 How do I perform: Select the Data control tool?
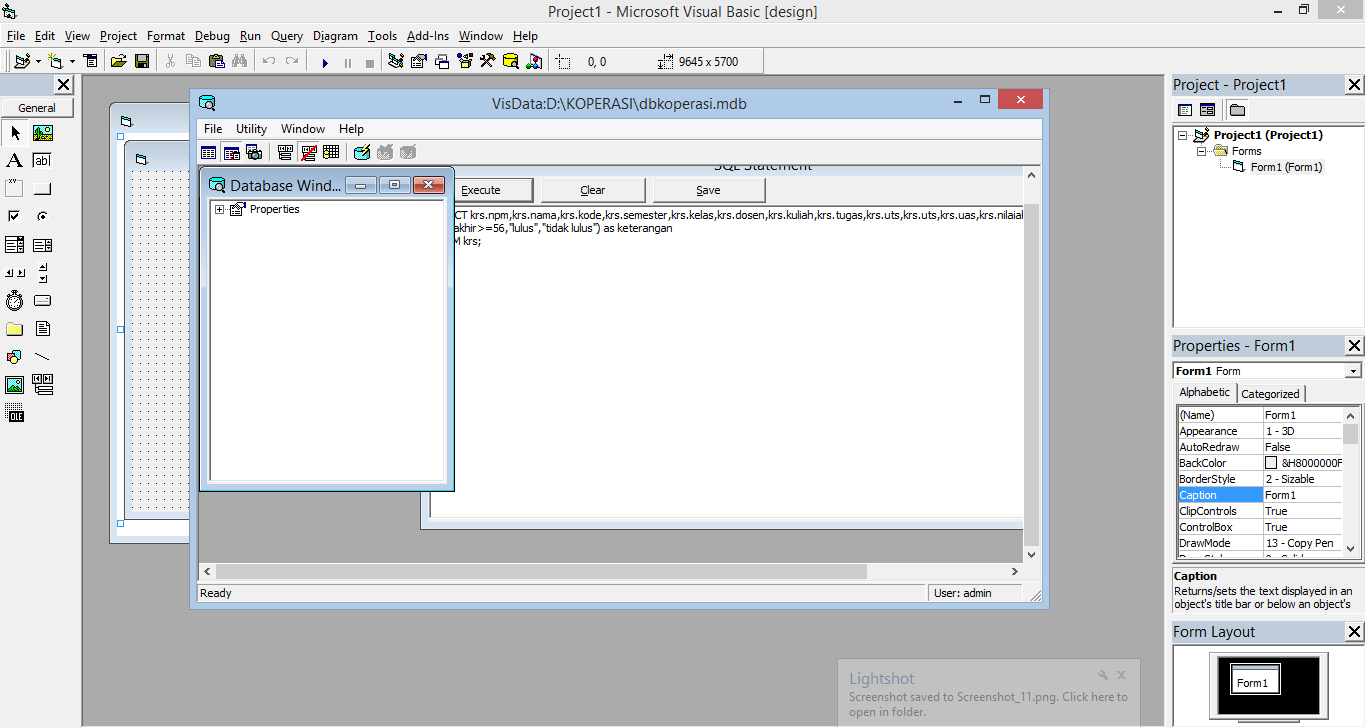43,385
